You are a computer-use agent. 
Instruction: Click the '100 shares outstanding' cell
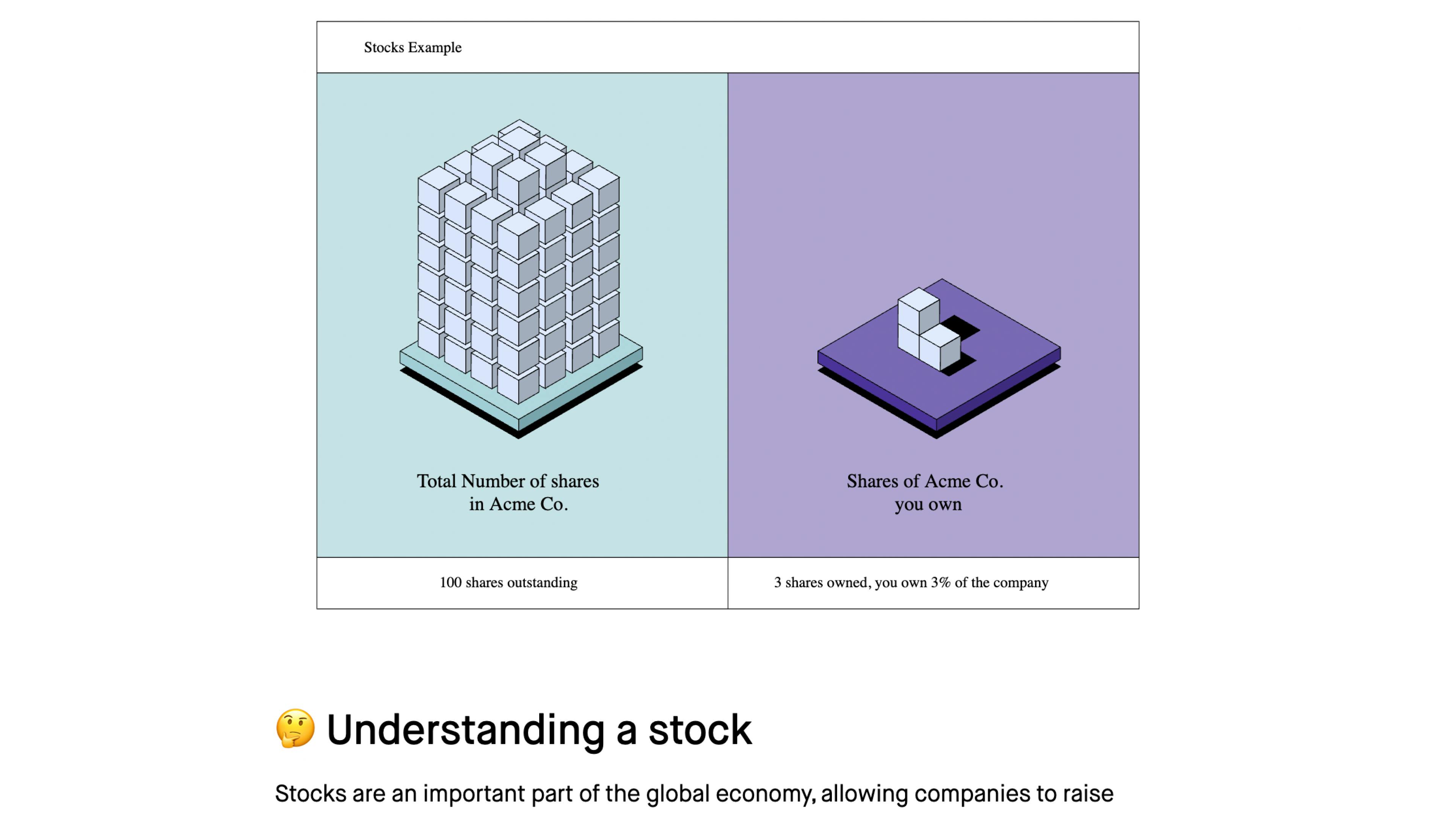pyautogui.click(x=522, y=583)
